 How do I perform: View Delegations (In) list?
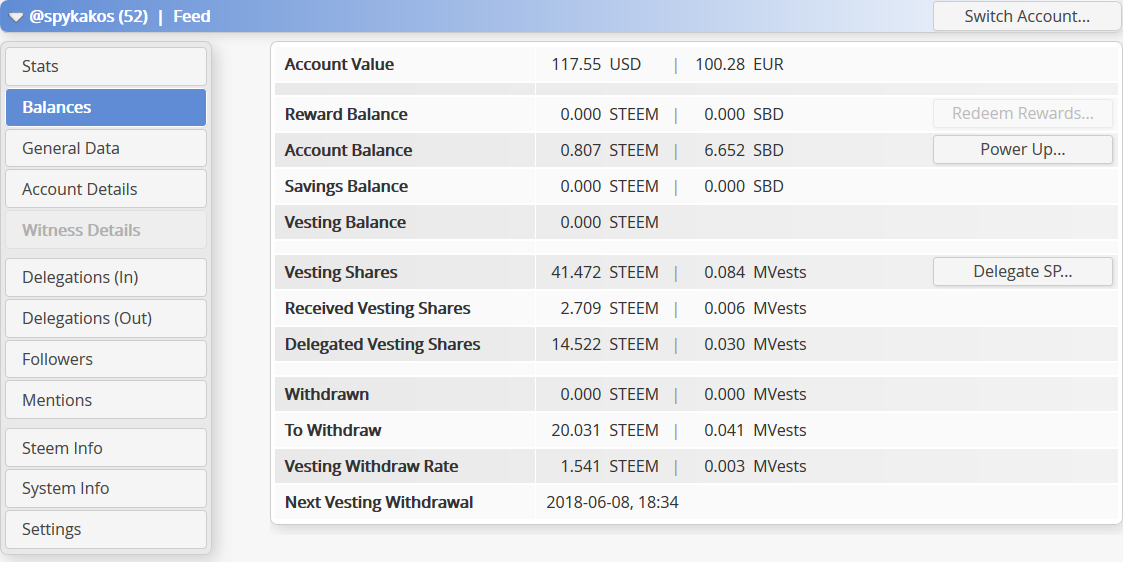pyautogui.click(x=106, y=277)
